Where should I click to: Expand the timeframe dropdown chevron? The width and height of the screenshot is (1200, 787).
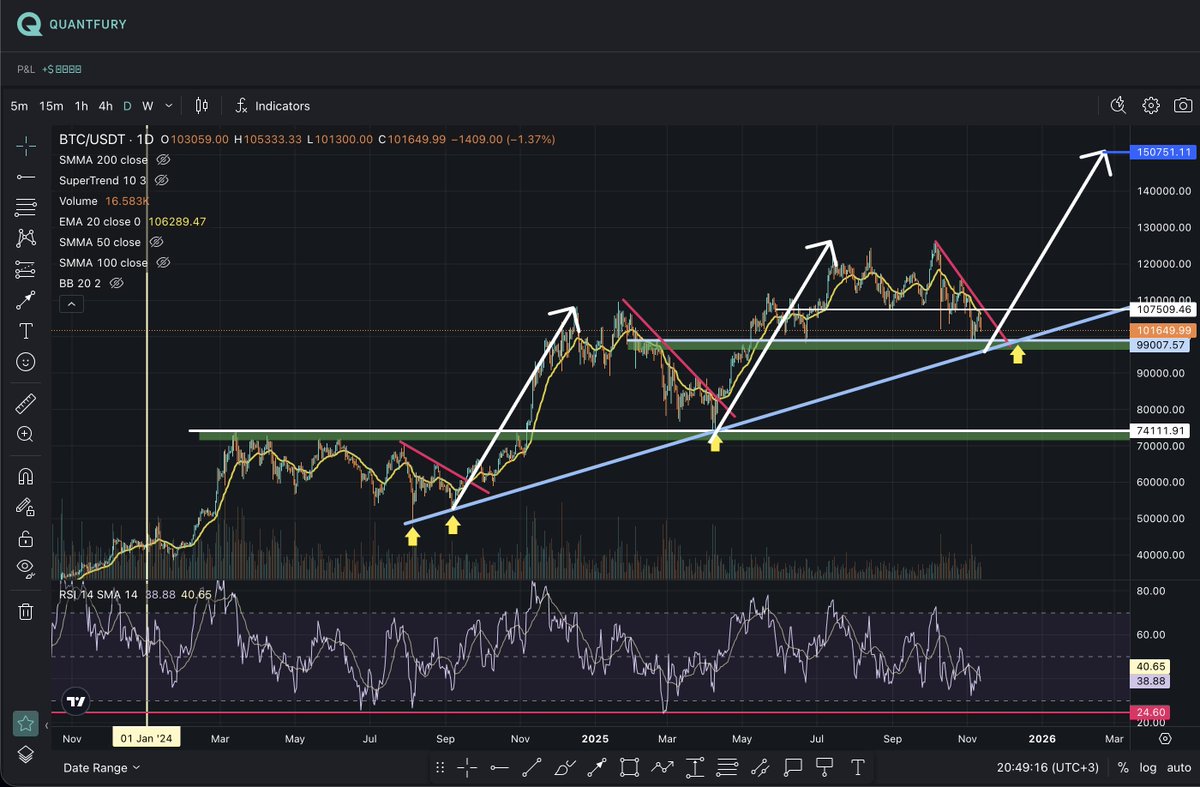(x=169, y=106)
